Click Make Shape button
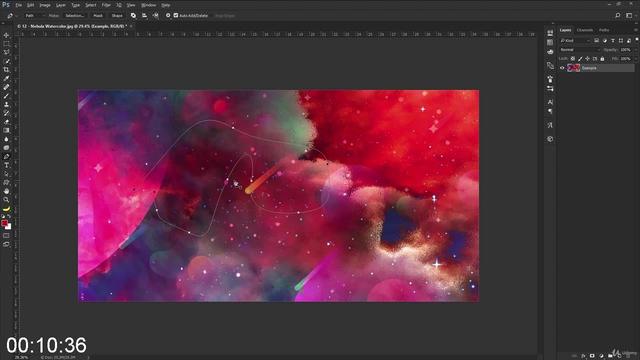Screen dimensions: 640x360 pos(117,16)
